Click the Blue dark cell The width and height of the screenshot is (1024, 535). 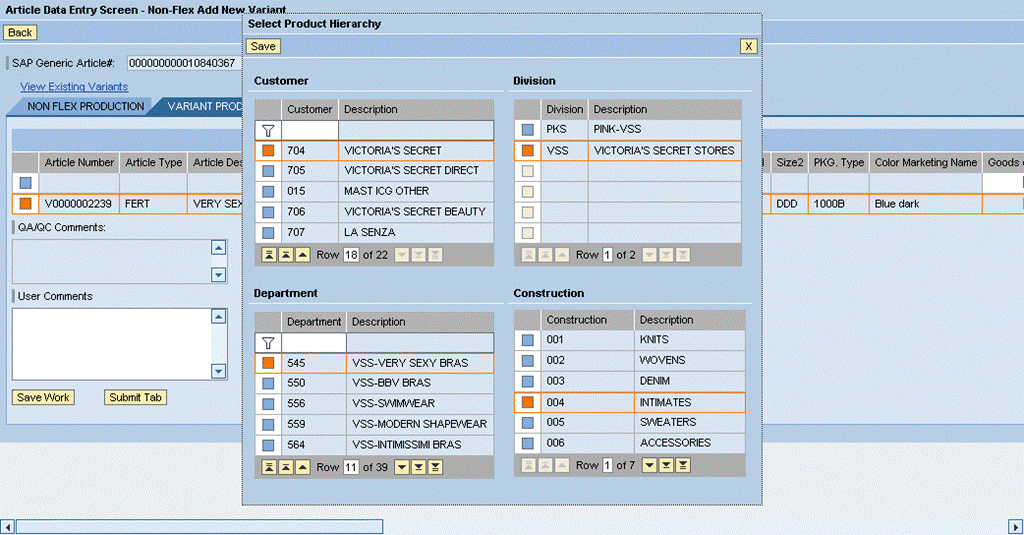click(x=926, y=204)
